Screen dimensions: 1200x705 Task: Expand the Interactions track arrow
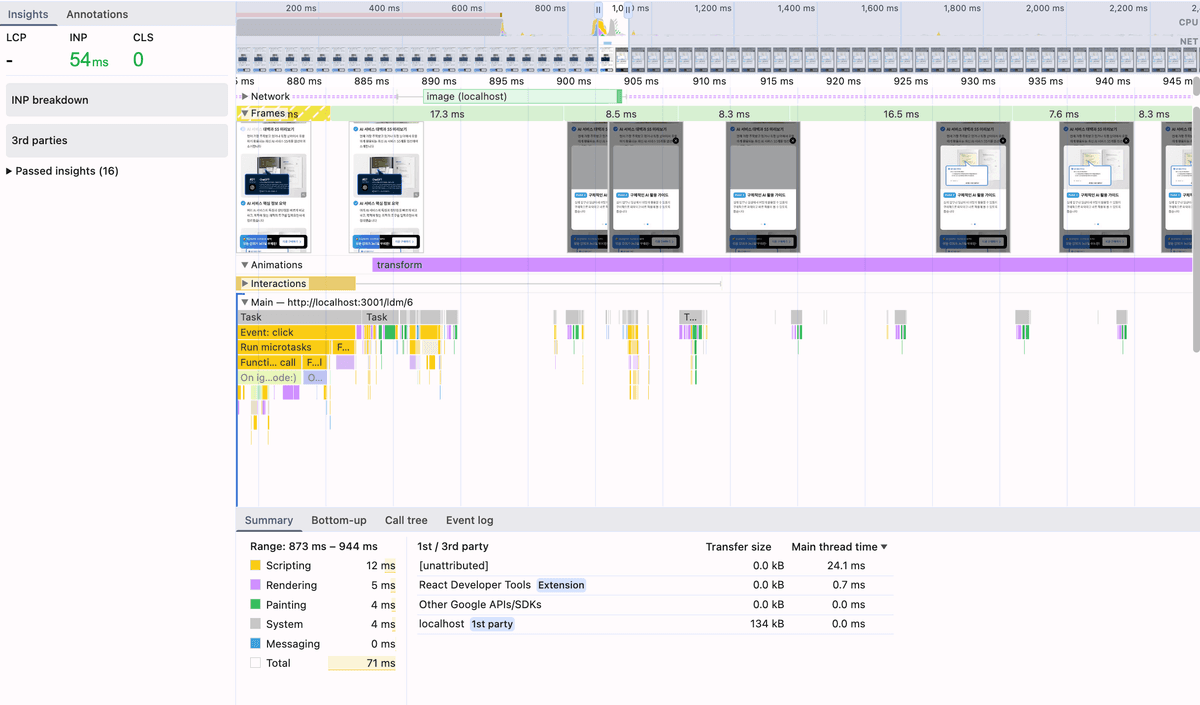tap(245, 284)
